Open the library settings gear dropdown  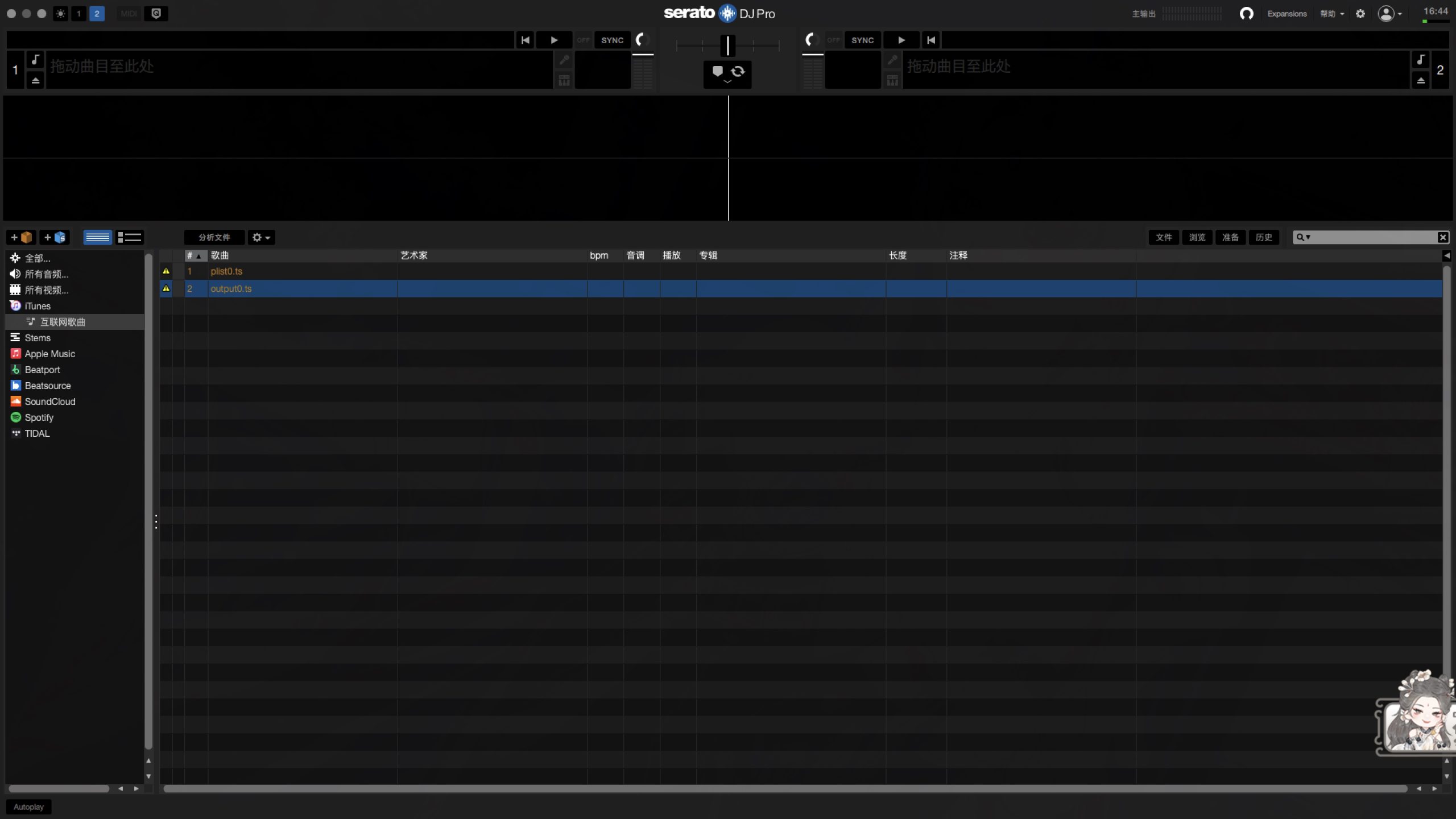click(261, 237)
